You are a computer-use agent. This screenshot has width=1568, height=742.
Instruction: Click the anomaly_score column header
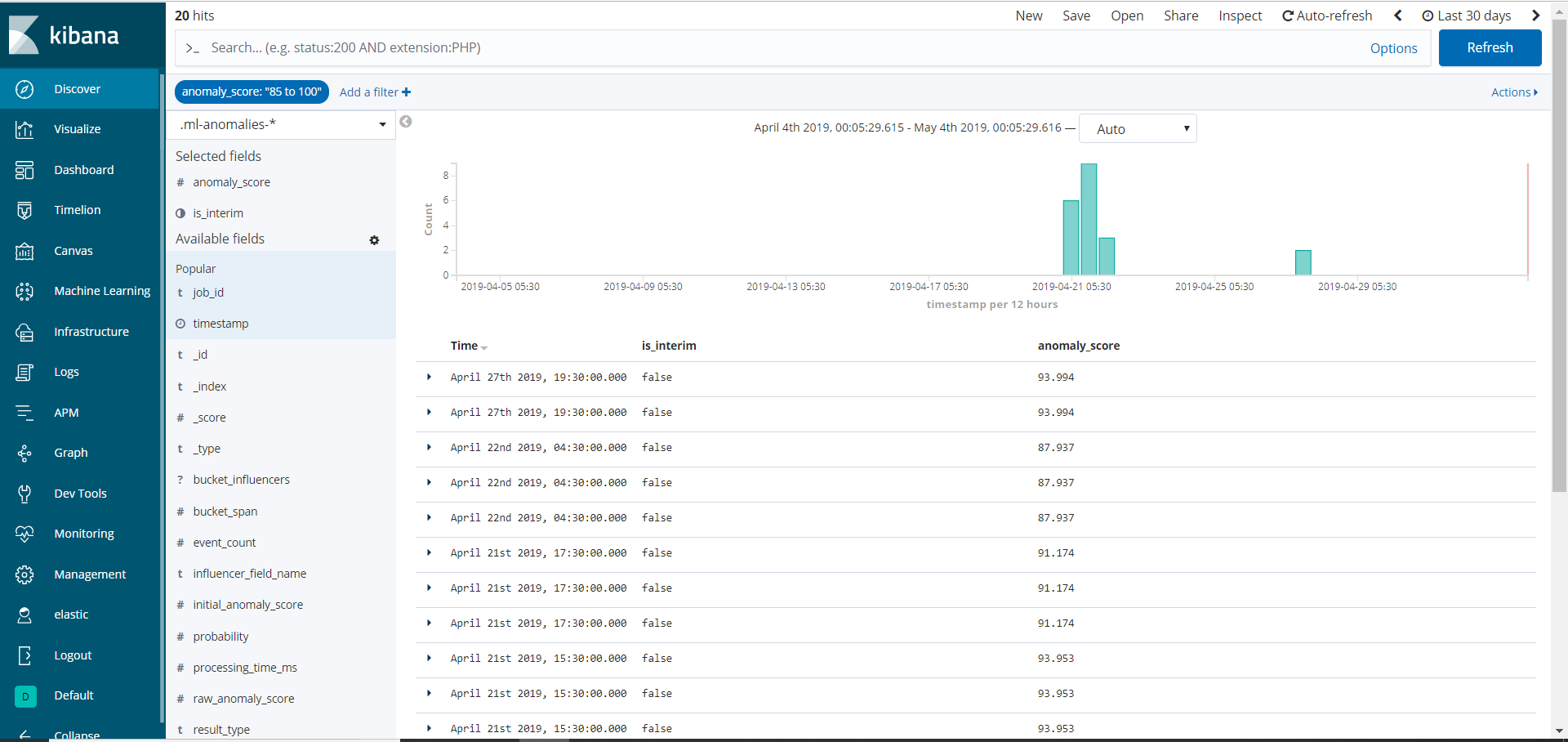(1078, 346)
